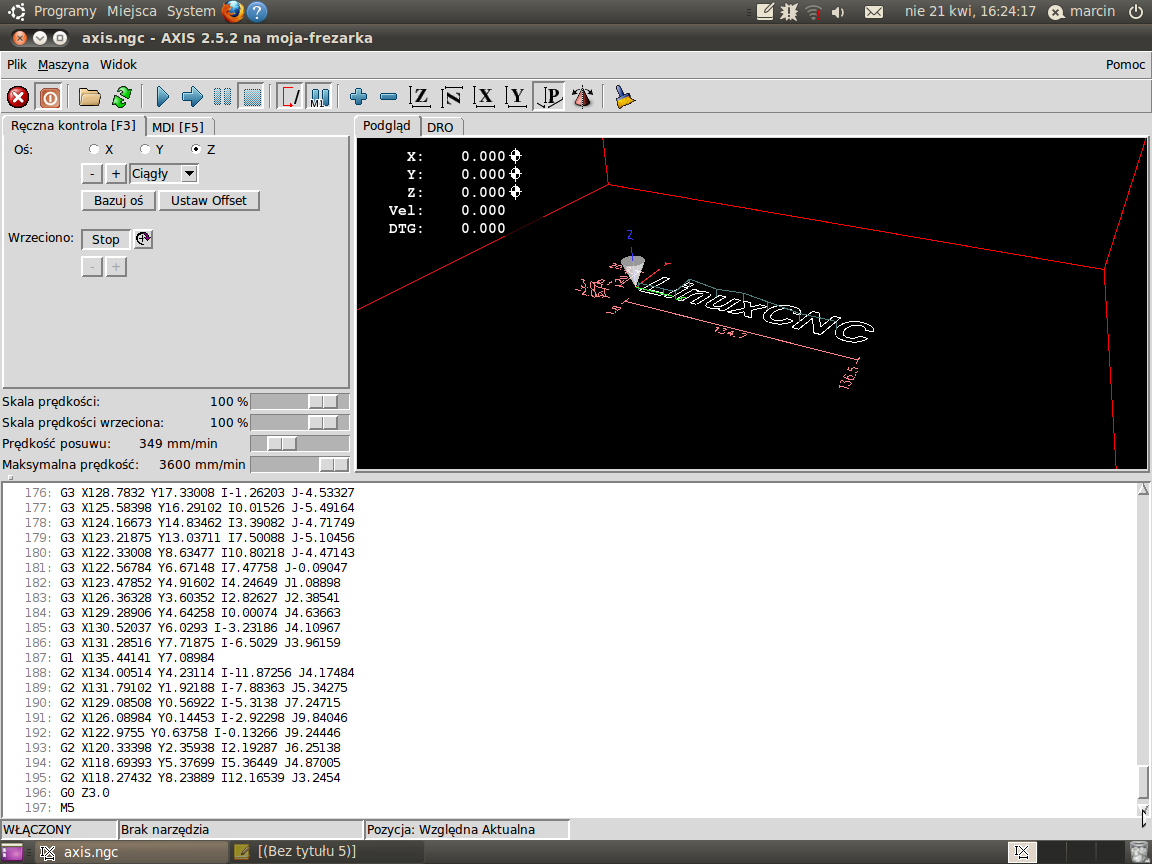Screen dimensions: 1152x864
Task: Decrease spindle speed with minus button
Action: 91,267
